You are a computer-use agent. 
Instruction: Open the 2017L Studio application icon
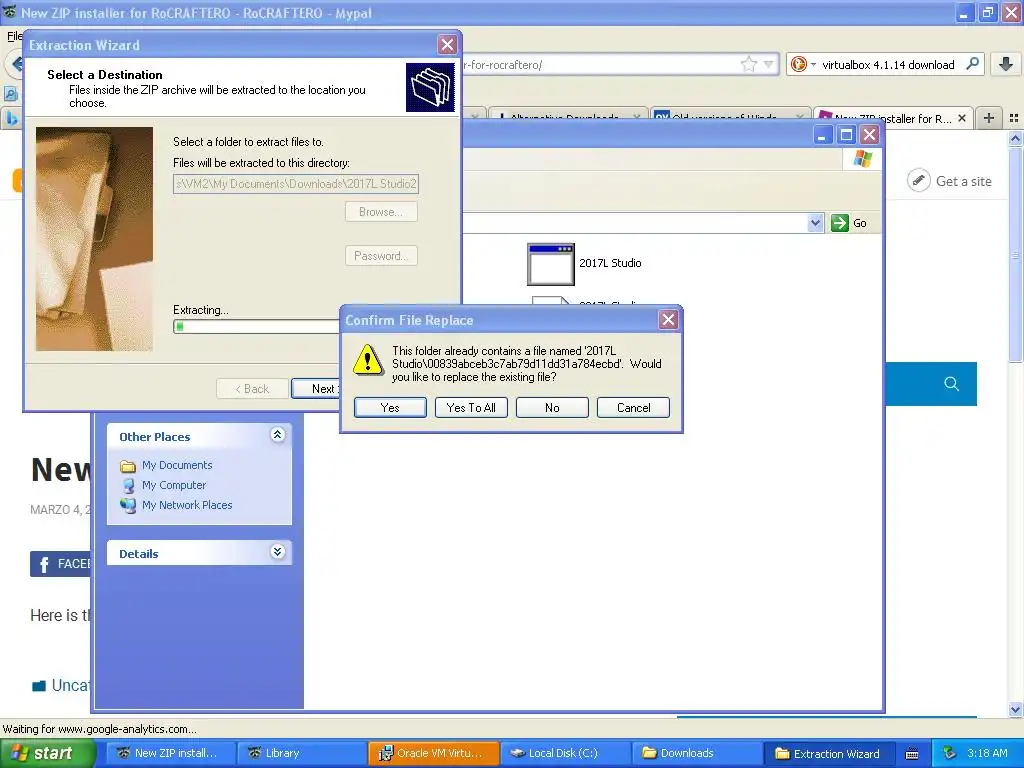[x=551, y=264]
